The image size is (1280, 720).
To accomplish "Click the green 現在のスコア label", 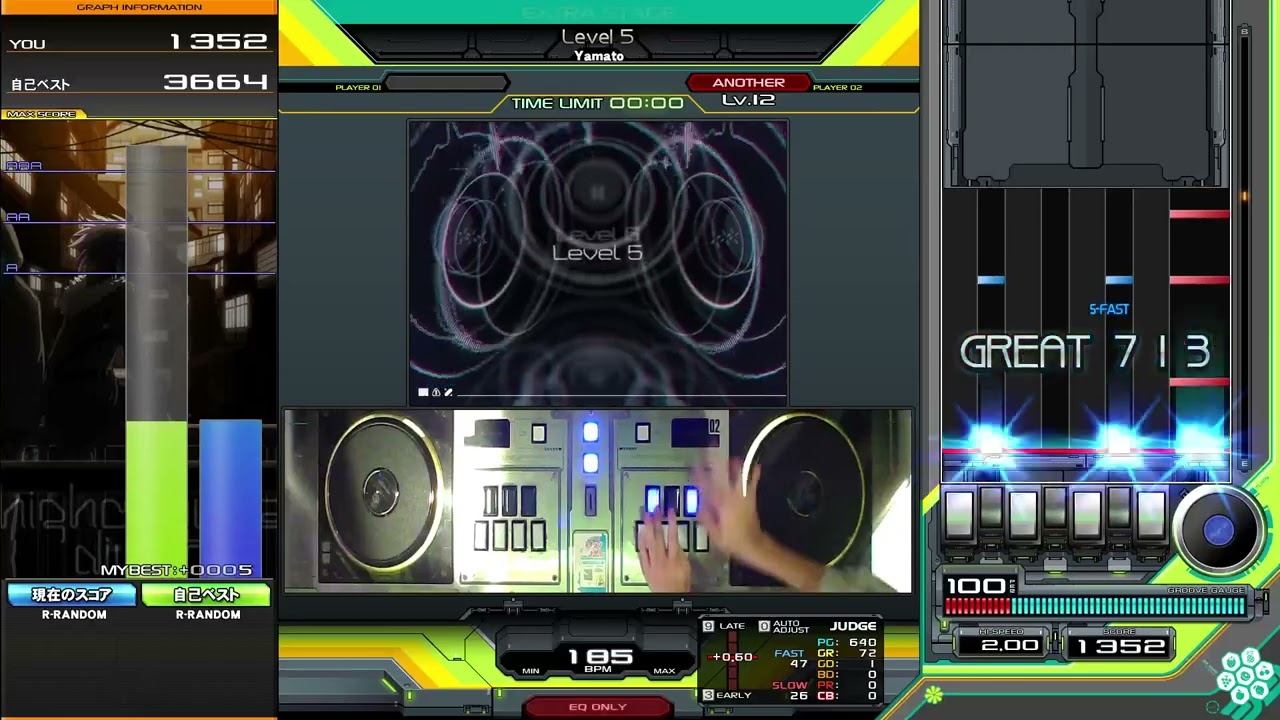I will coord(72,595).
